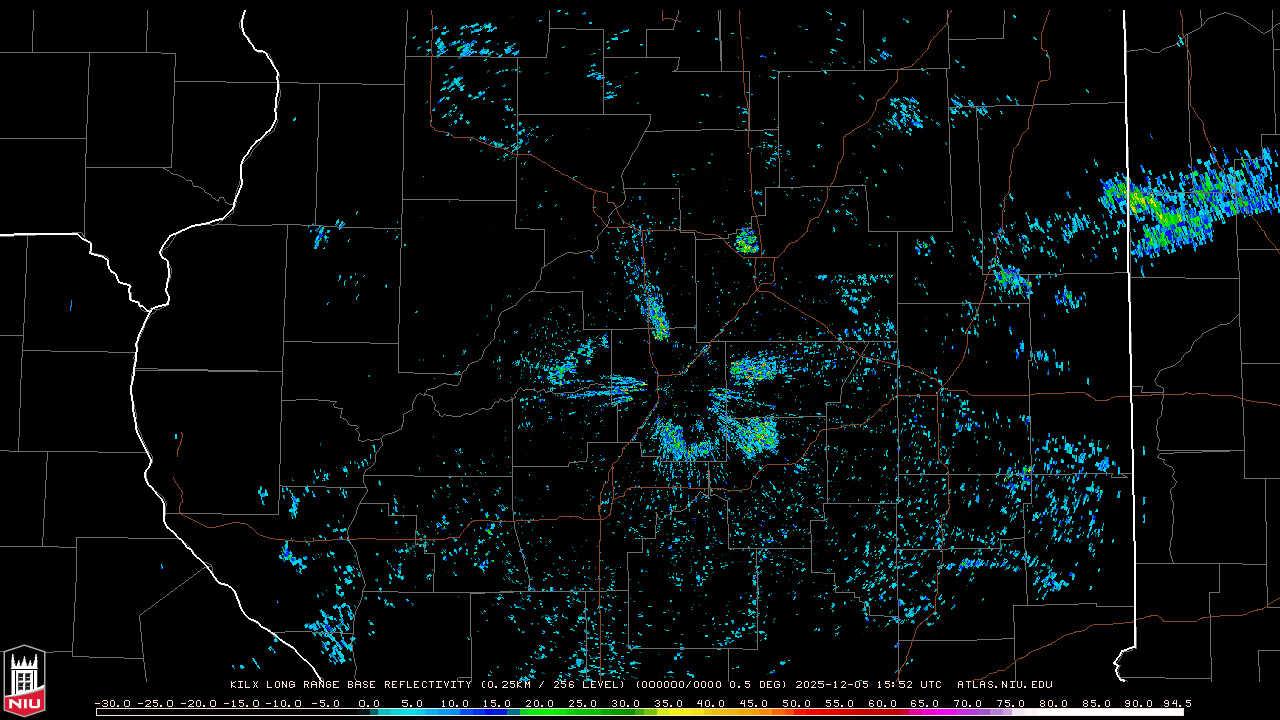This screenshot has height=720, width=1280.
Task: Click the small square green echo north-northeast of radar
Action: coord(745,241)
